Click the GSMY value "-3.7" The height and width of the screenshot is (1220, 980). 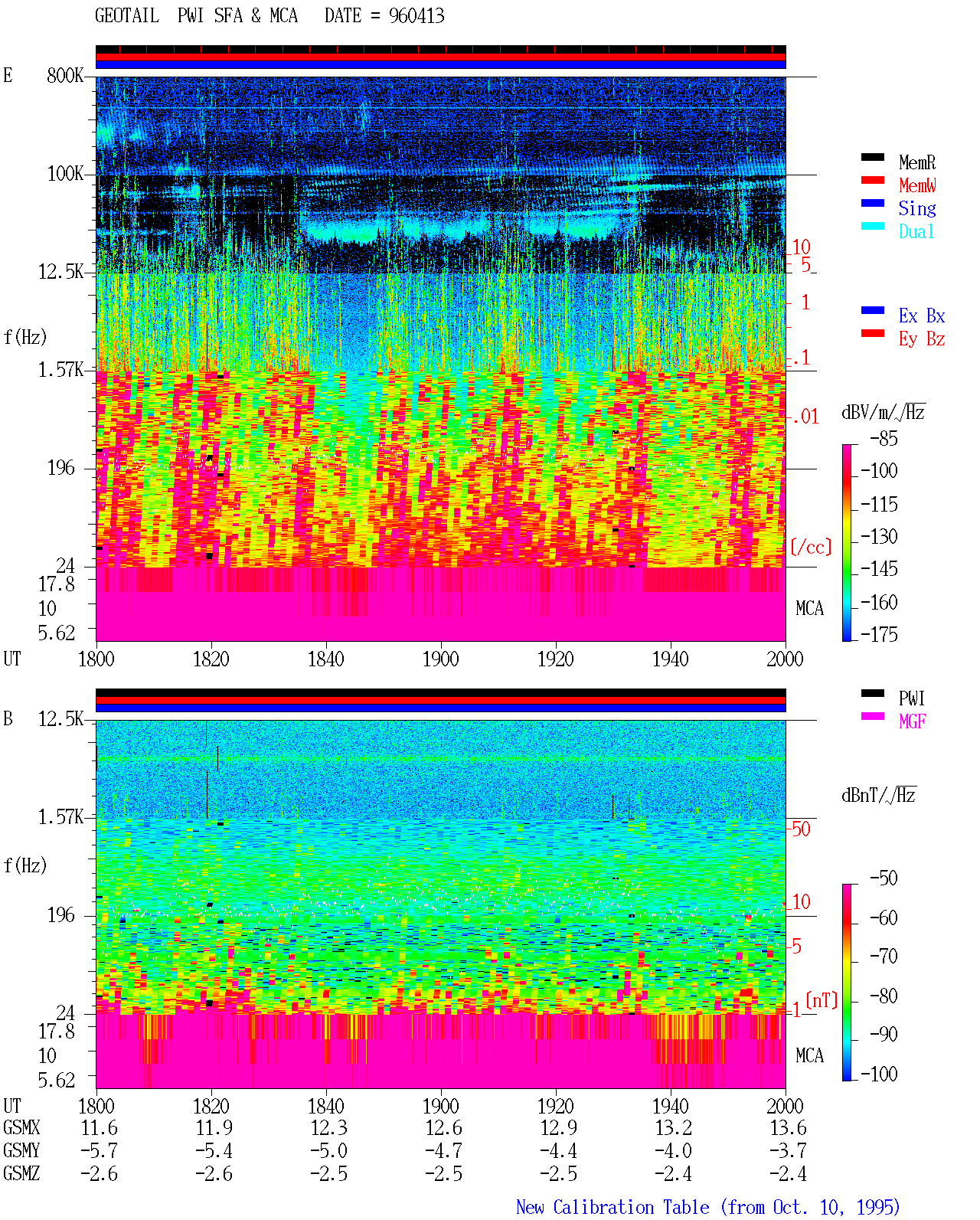pyautogui.click(x=789, y=1150)
